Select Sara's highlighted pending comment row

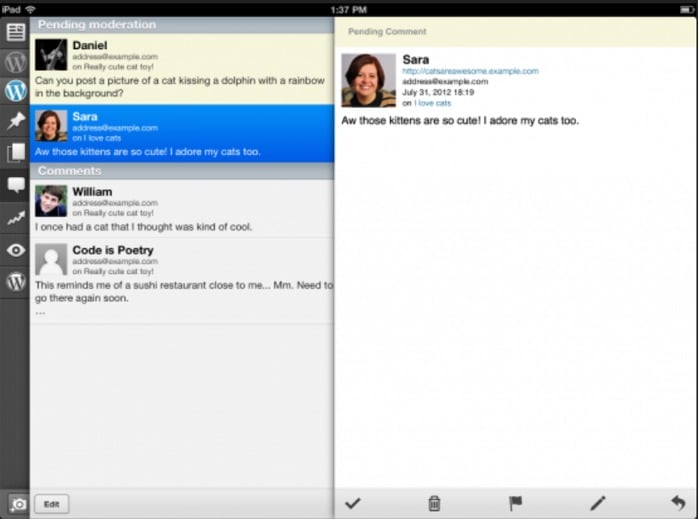click(x=182, y=134)
